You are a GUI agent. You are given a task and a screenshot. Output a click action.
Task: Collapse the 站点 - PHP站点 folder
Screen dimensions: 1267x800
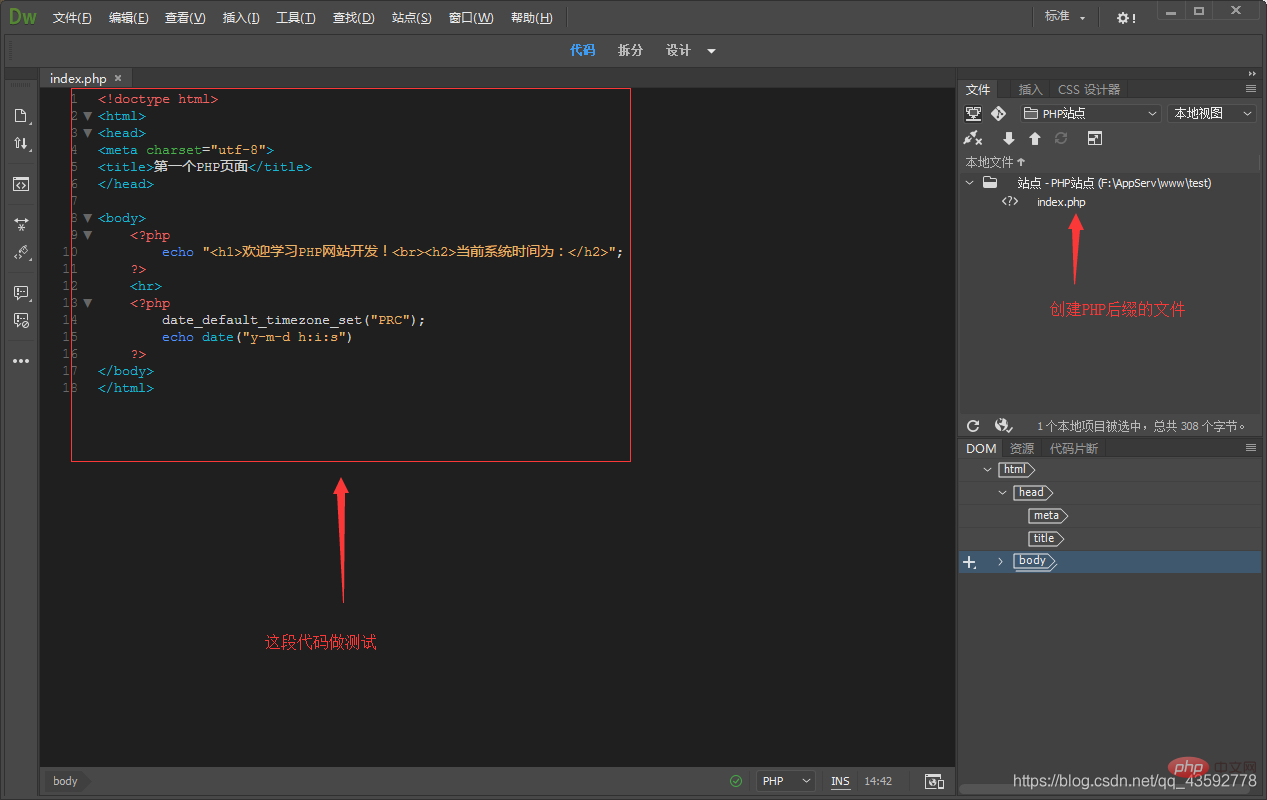point(969,183)
